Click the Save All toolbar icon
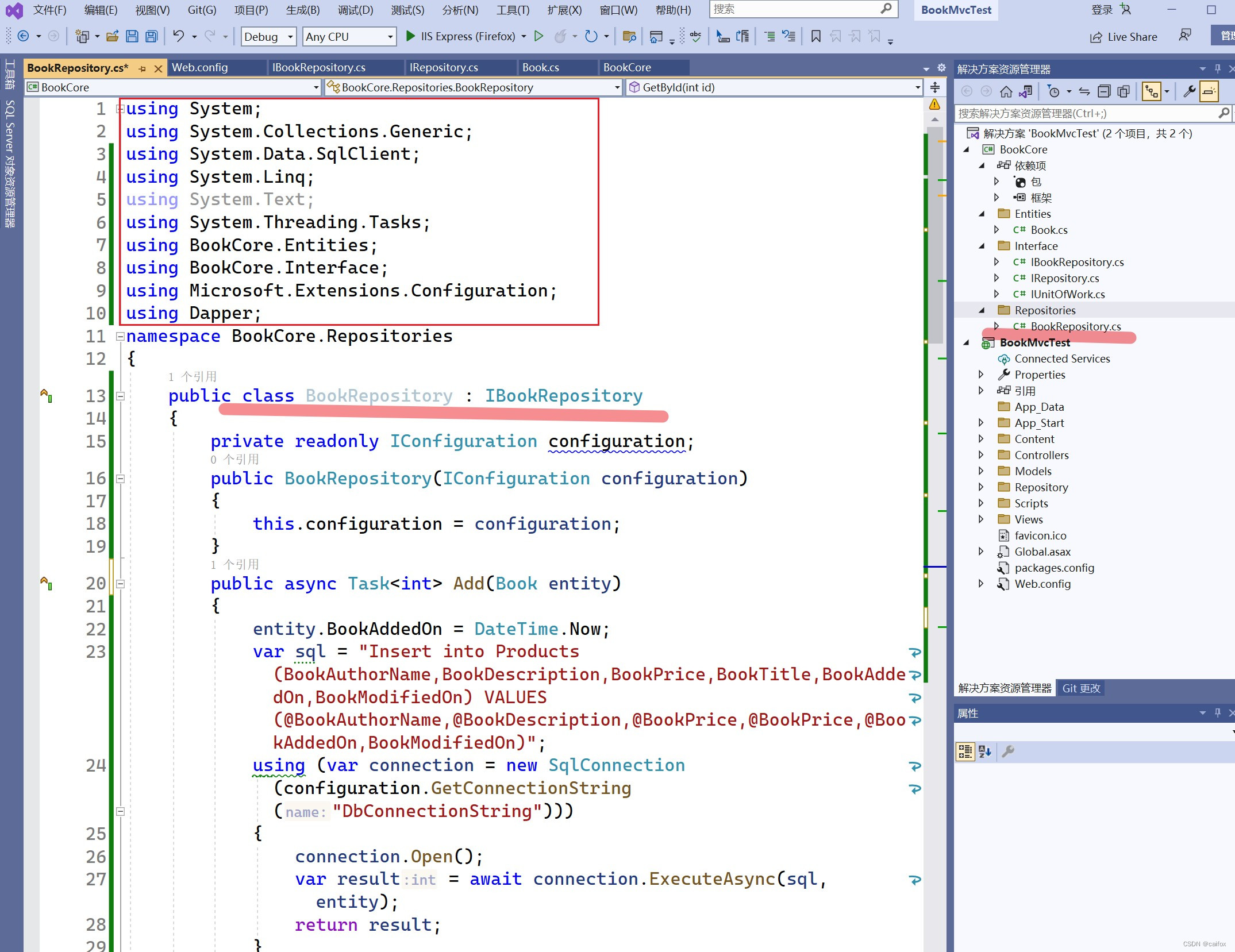The height and width of the screenshot is (952, 1235). 151,37
